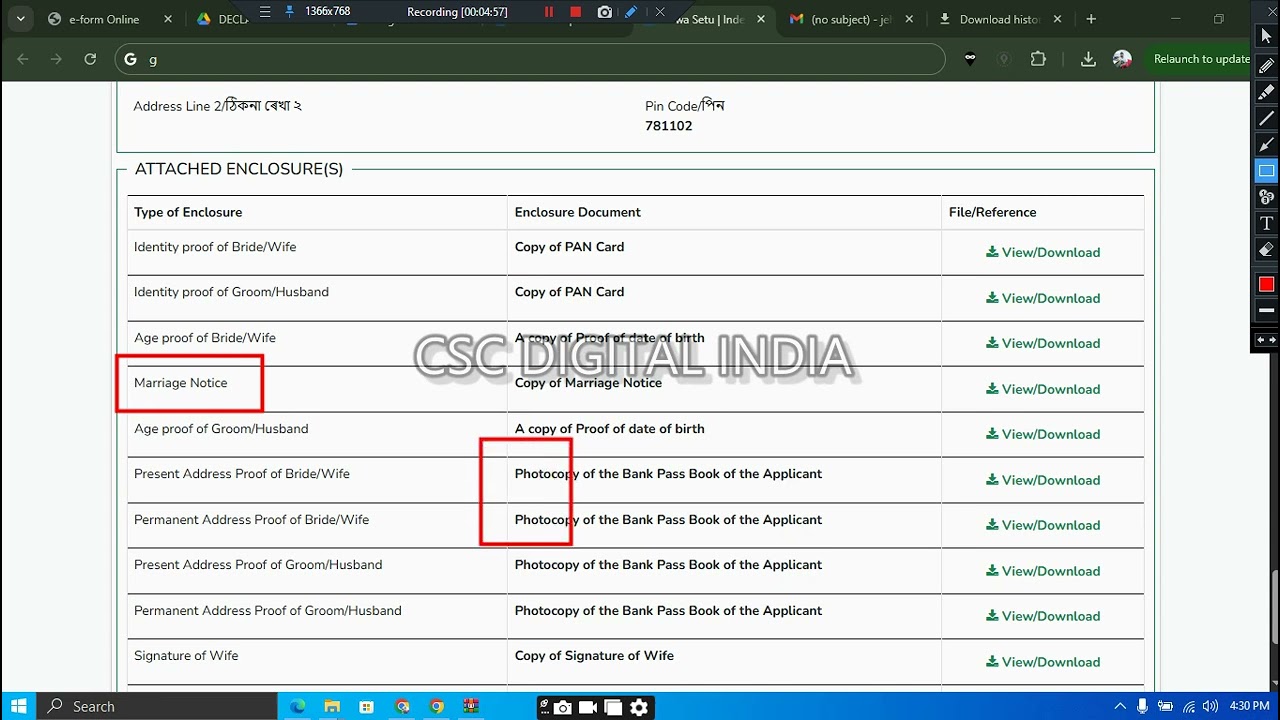
Task: Pause the screen recording
Action: (548, 12)
